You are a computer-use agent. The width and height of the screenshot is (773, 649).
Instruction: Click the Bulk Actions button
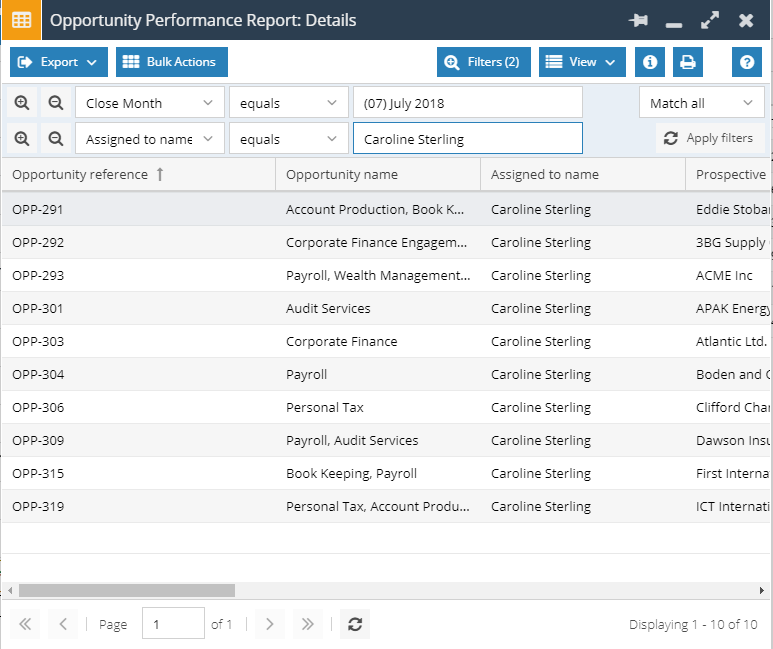pos(171,62)
